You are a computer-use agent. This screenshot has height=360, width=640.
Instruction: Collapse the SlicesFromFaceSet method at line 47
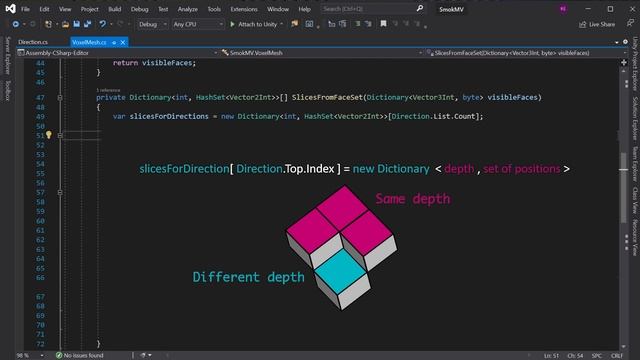click(x=60, y=98)
